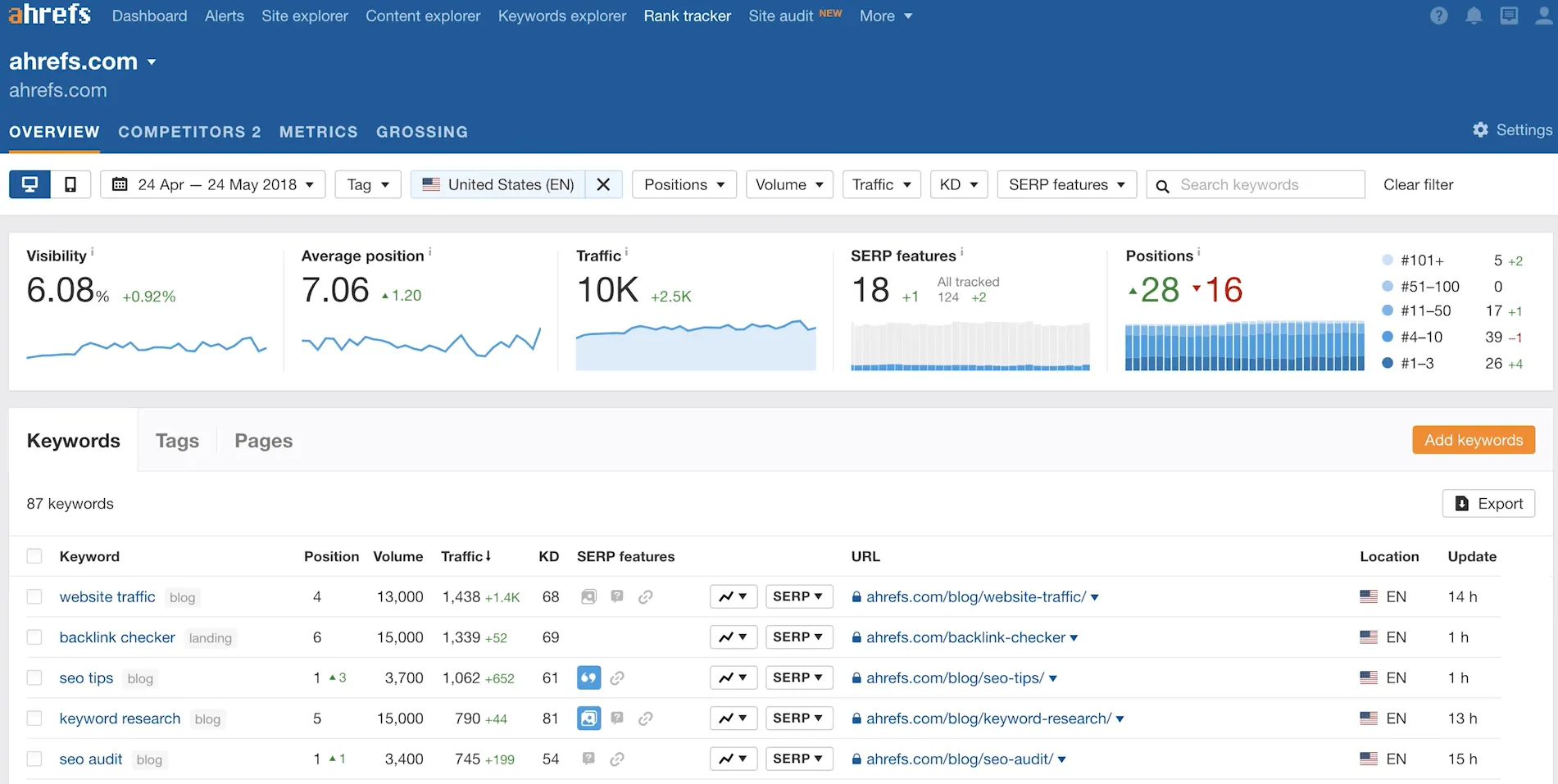The image size is (1558, 784).
Task: Open the Pages tab
Action: [263, 441]
